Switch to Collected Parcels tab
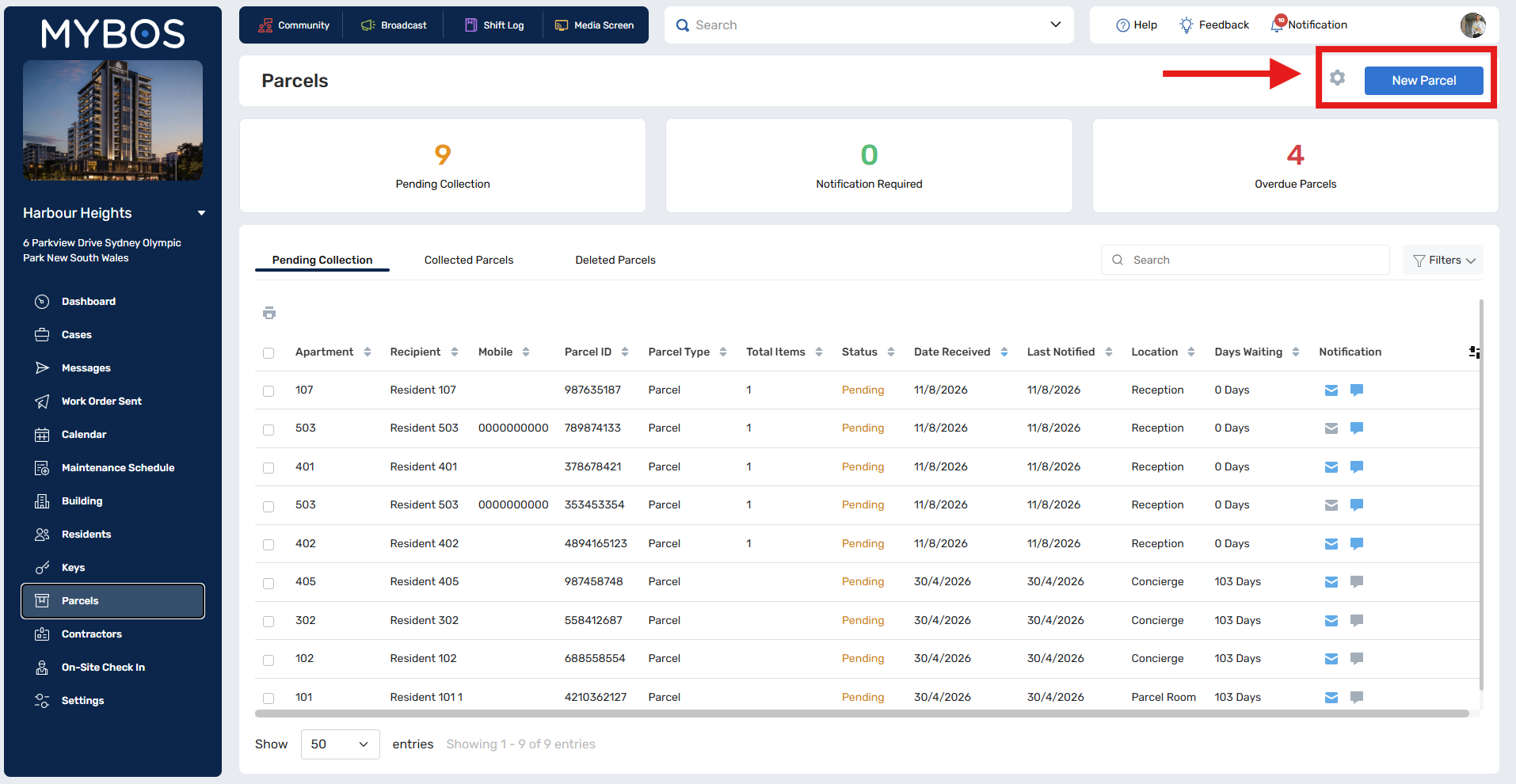This screenshot has width=1516, height=784. click(469, 260)
